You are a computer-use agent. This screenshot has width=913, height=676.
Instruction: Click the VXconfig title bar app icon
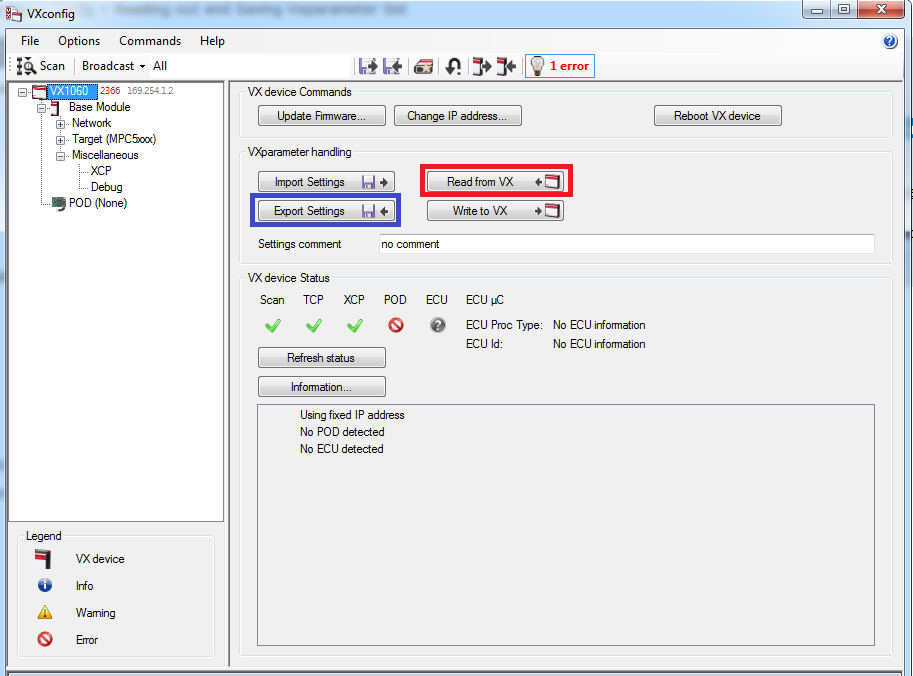pos(13,13)
